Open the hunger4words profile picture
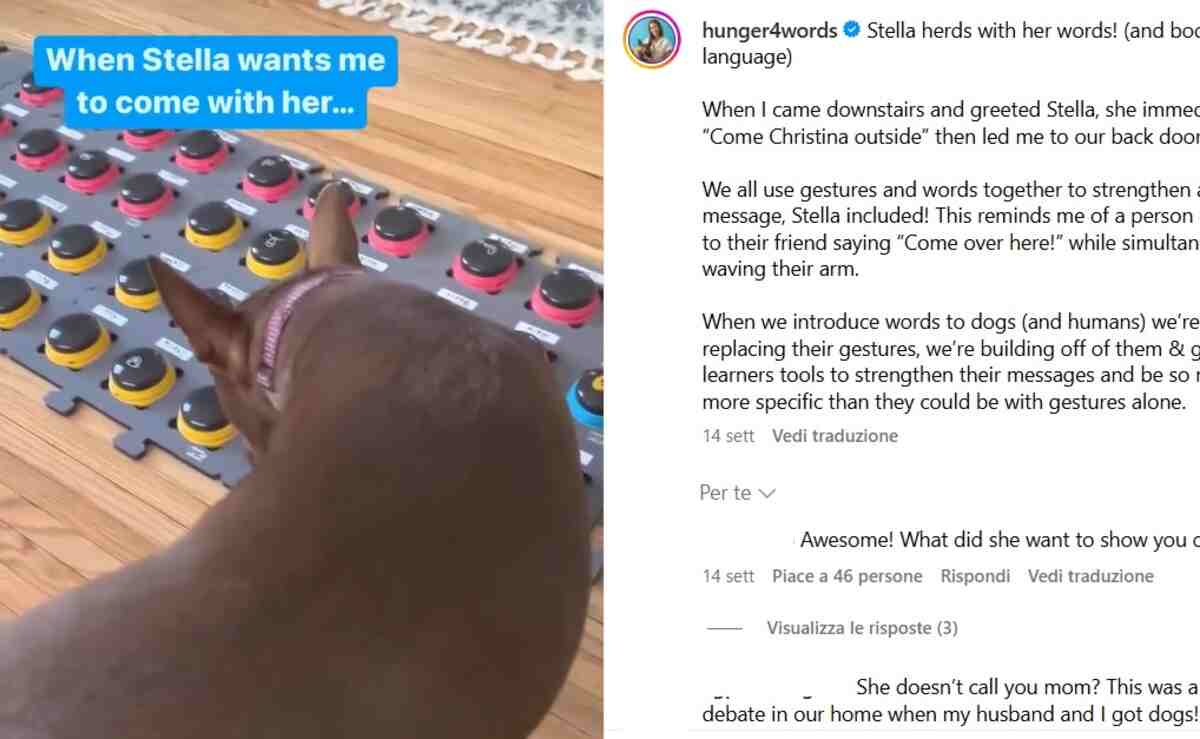 [x=652, y=41]
